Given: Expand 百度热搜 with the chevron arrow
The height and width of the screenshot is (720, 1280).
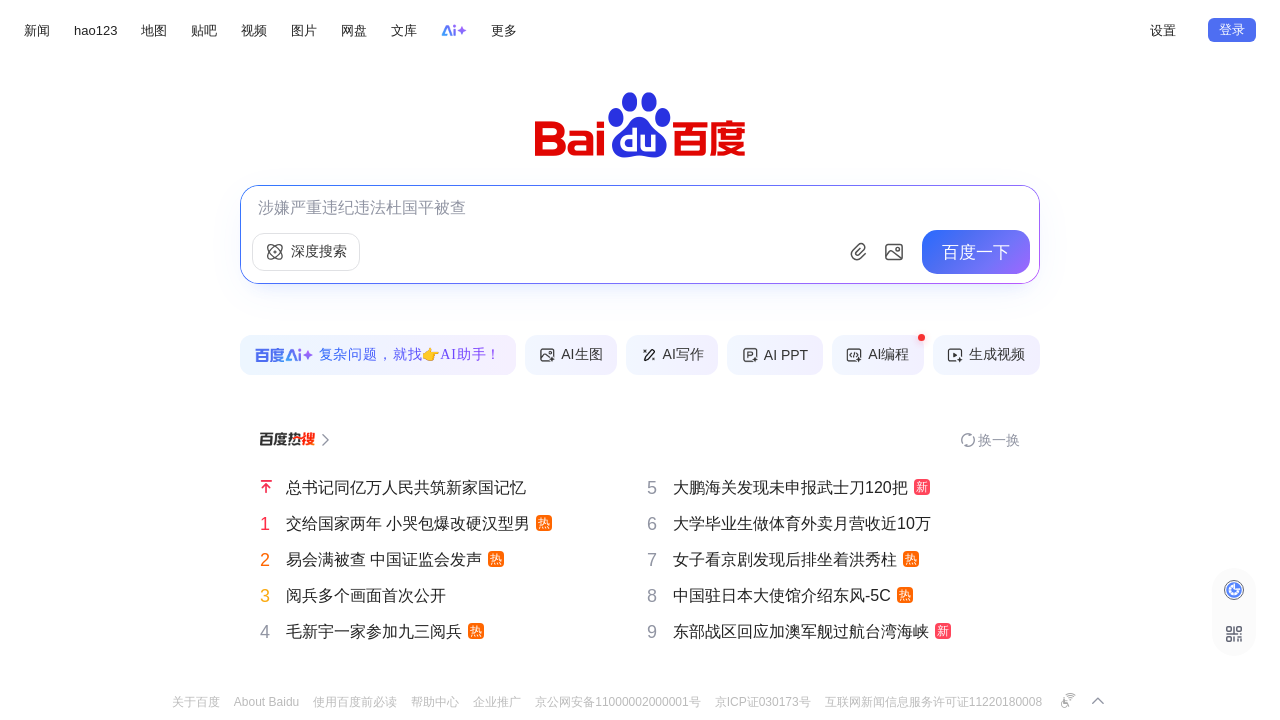Looking at the screenshot, I should pos(325,440).
